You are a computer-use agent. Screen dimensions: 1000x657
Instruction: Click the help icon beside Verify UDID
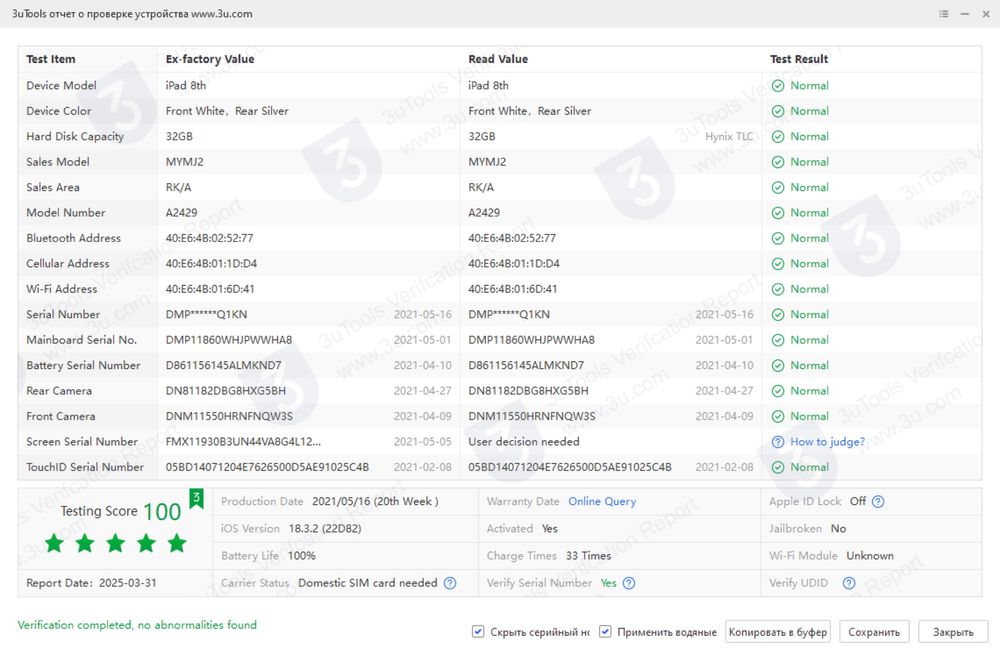tap(849, 583)
